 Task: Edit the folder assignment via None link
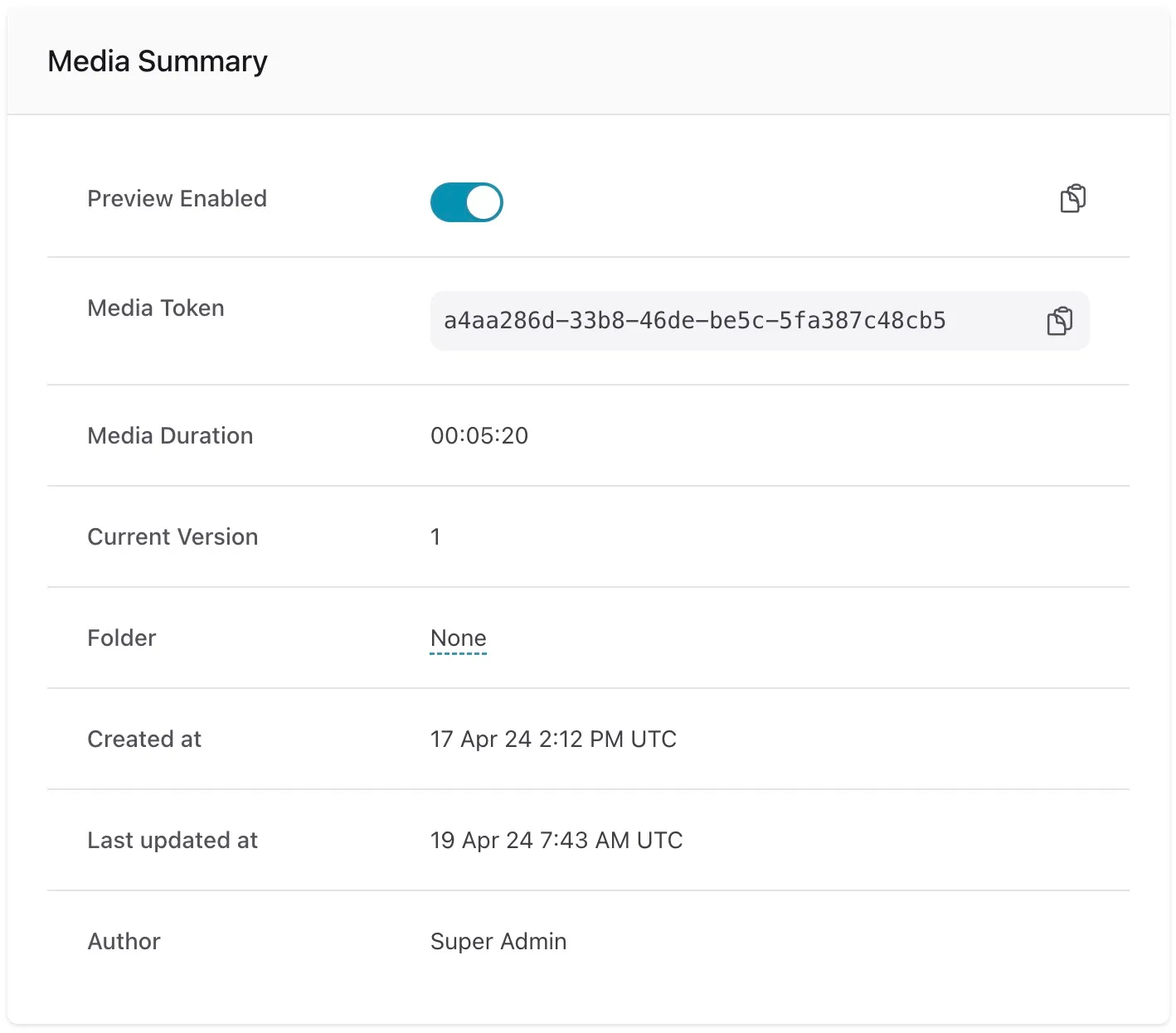click(458, 638)
